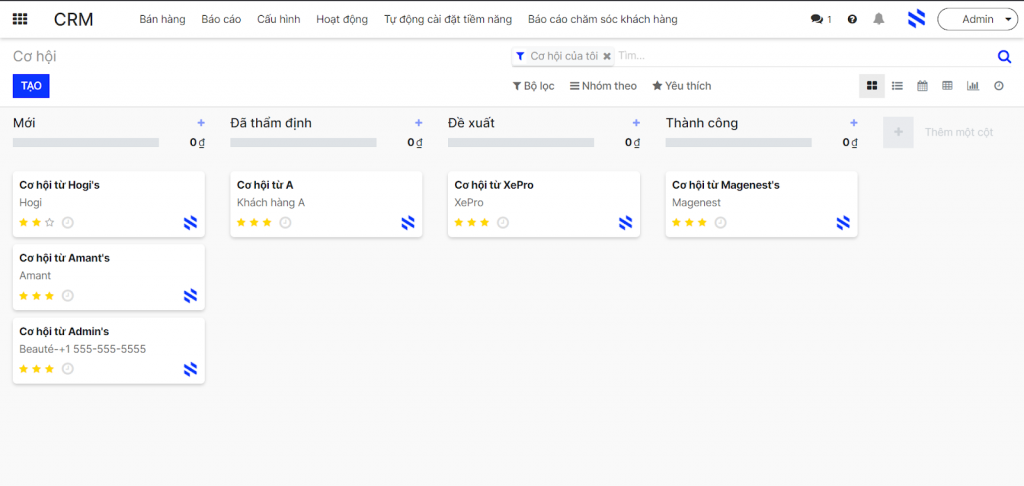Remove the Cơ hội của tôi filter

607,57
